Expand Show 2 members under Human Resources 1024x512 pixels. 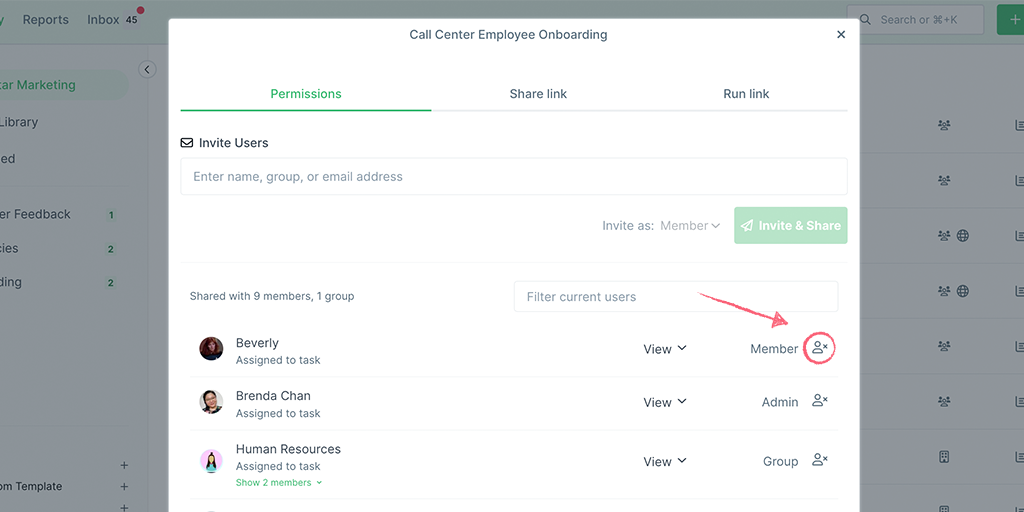coord(279,483)
